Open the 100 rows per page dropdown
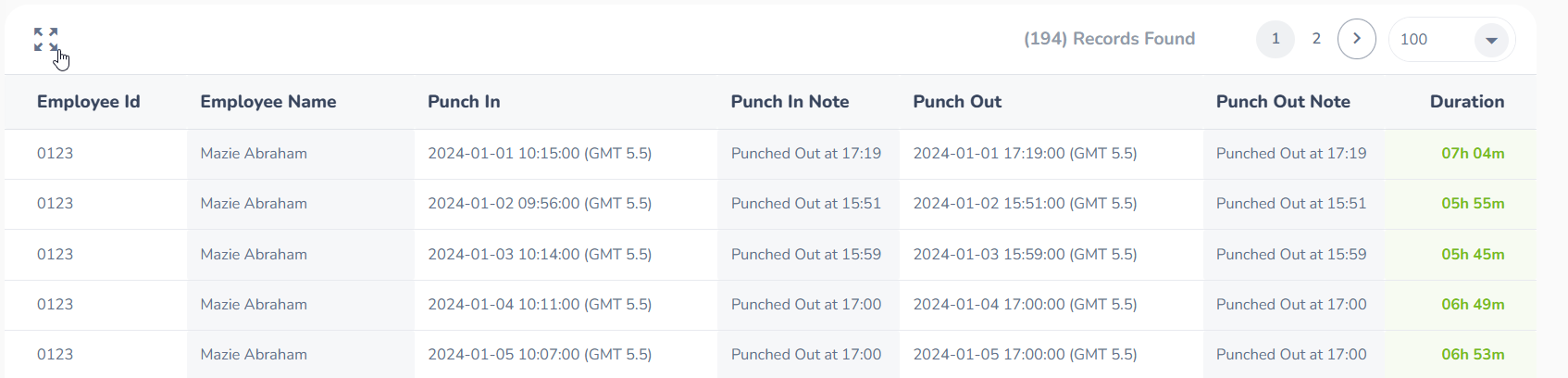The image size is (1568, 378). pos(1450,39)
